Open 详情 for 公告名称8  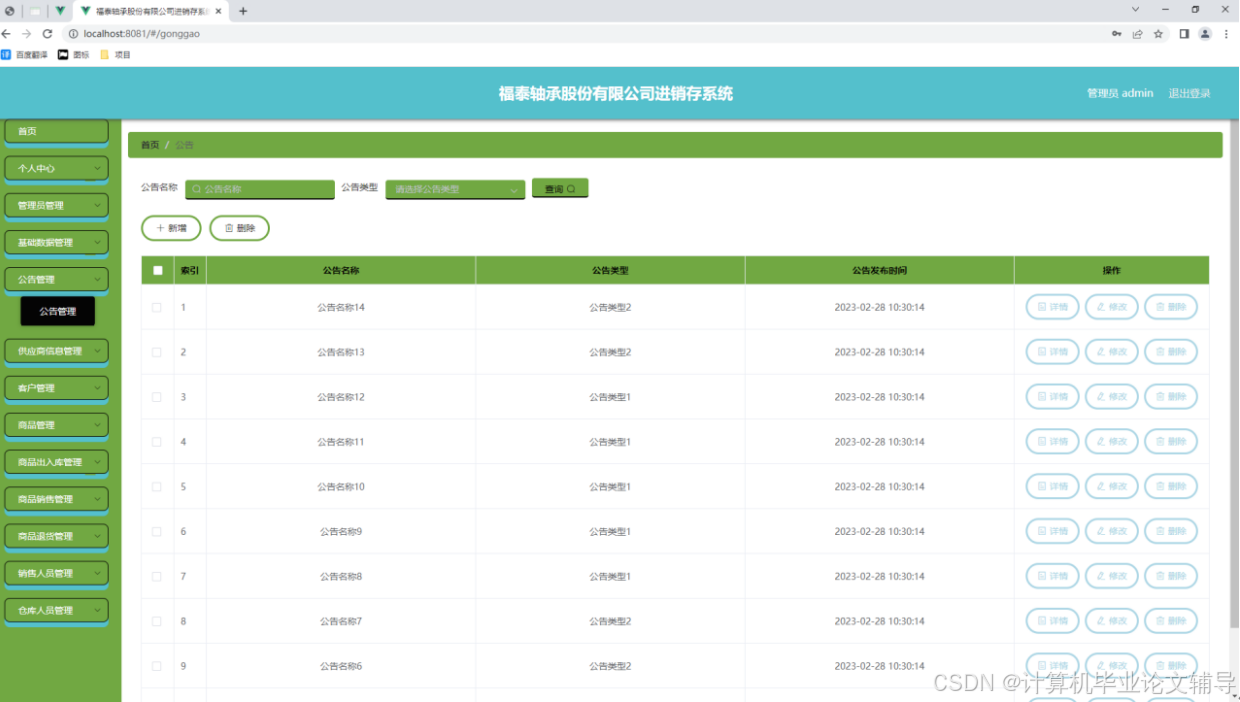pyautogui.click(x=1052, y=577)
